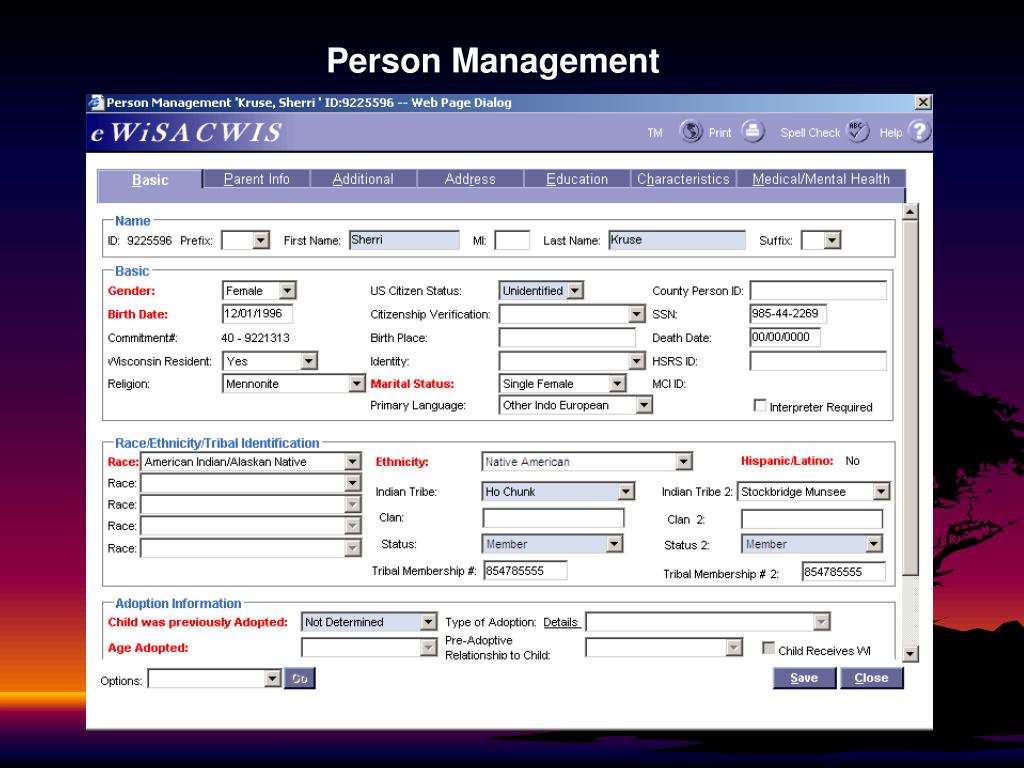1024x768 pixels.
Task: Open Help with question mark icon
Action: (x=918, y=132)
